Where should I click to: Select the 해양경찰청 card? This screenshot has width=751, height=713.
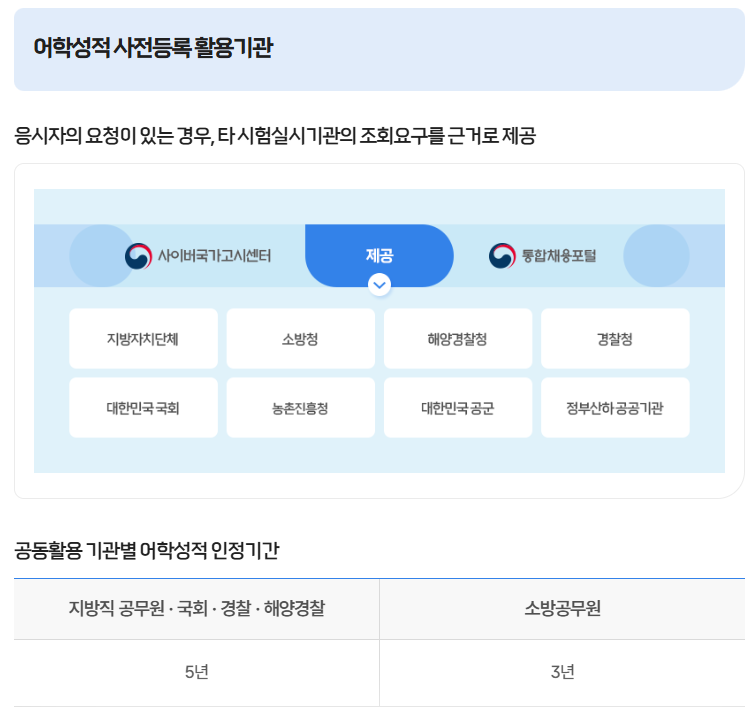tap(458, 339)
